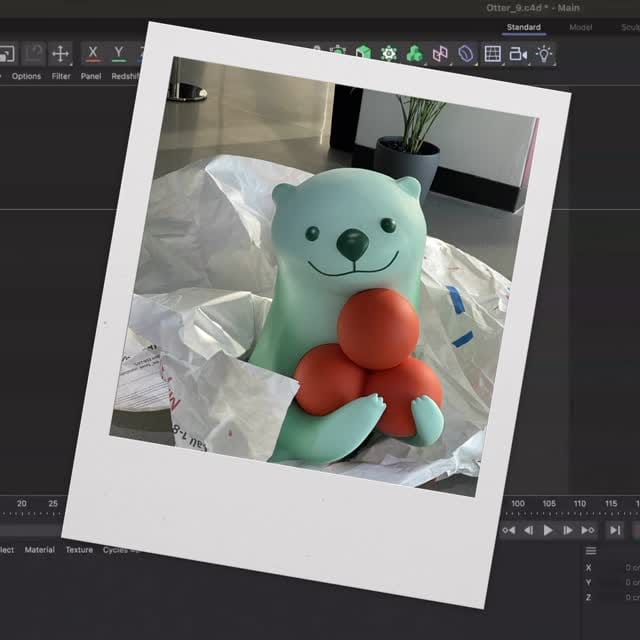Click frame 25 on the timeline ruler
Screen dimensions: 640x640
click(53, 504)
